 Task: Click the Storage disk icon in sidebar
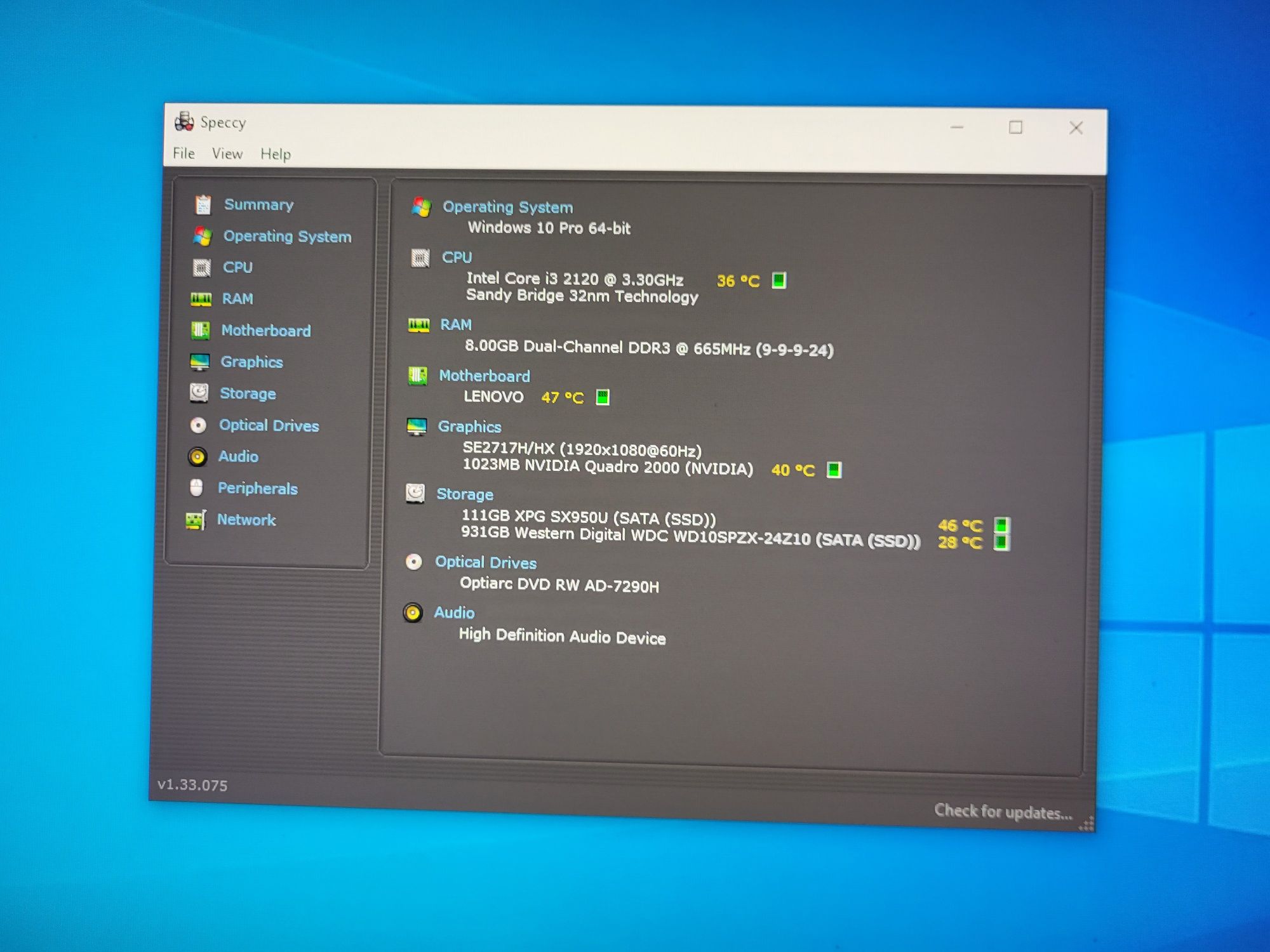point(199,393)
